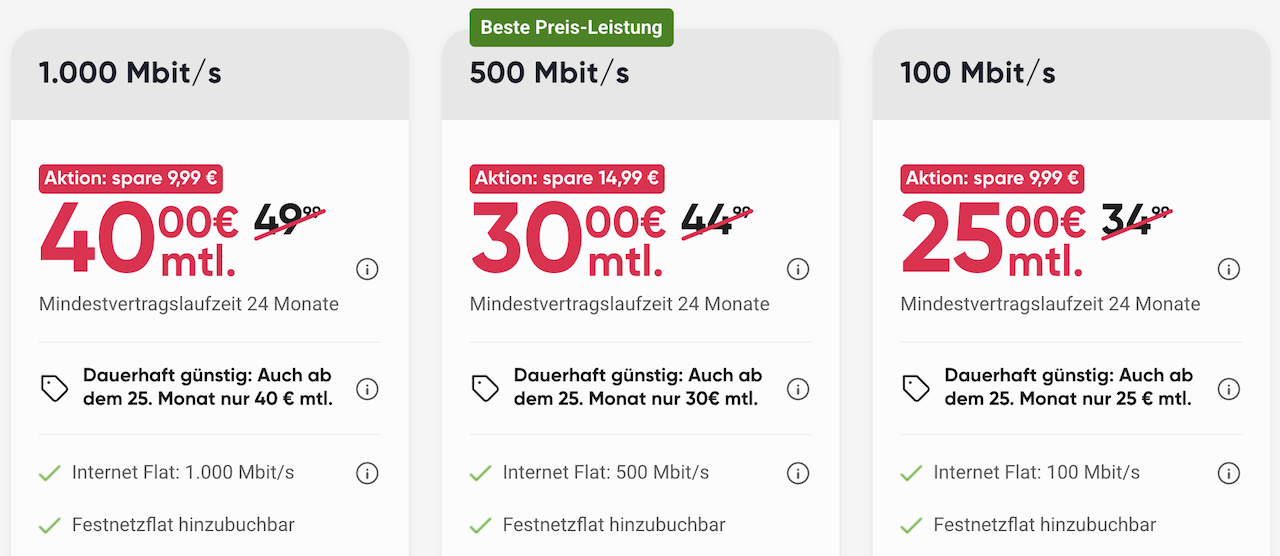Image resolution: width=1280 pixels, height=556 pixels.
Task: Open price info icon for 30€ plan
Action: pos(798,269)
